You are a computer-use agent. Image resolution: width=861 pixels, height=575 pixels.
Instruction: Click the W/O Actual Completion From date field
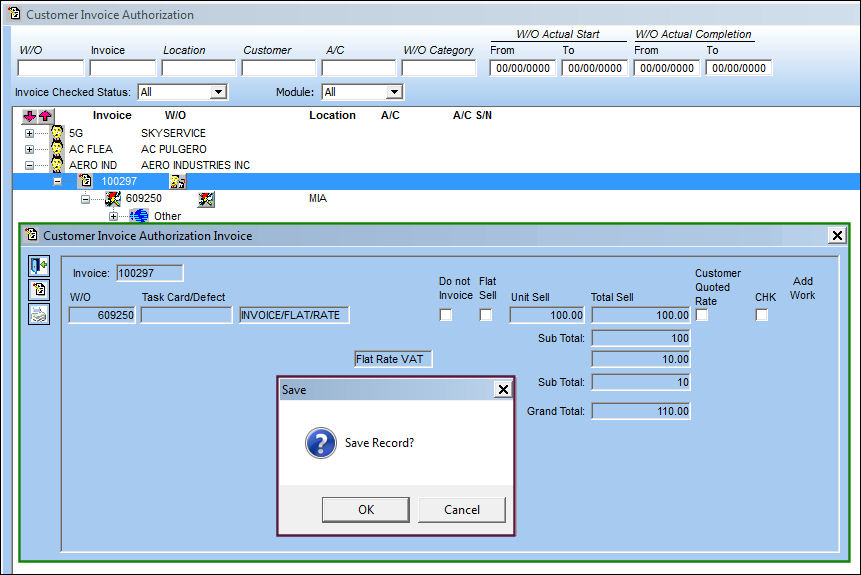pyautogui.click(x=667, y=68)
